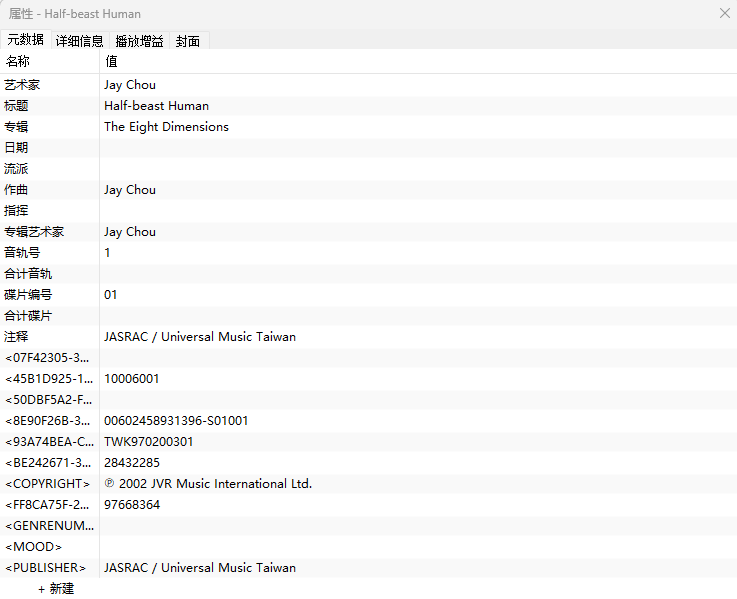Click the empty 指挥 value field
Image resolution: width=737 pixels, height=599 pixels.
418,211
